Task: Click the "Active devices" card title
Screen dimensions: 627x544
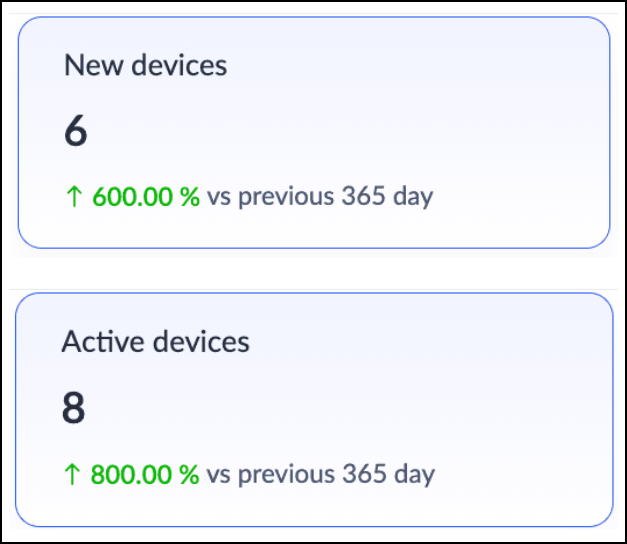Action: (155, 342)
